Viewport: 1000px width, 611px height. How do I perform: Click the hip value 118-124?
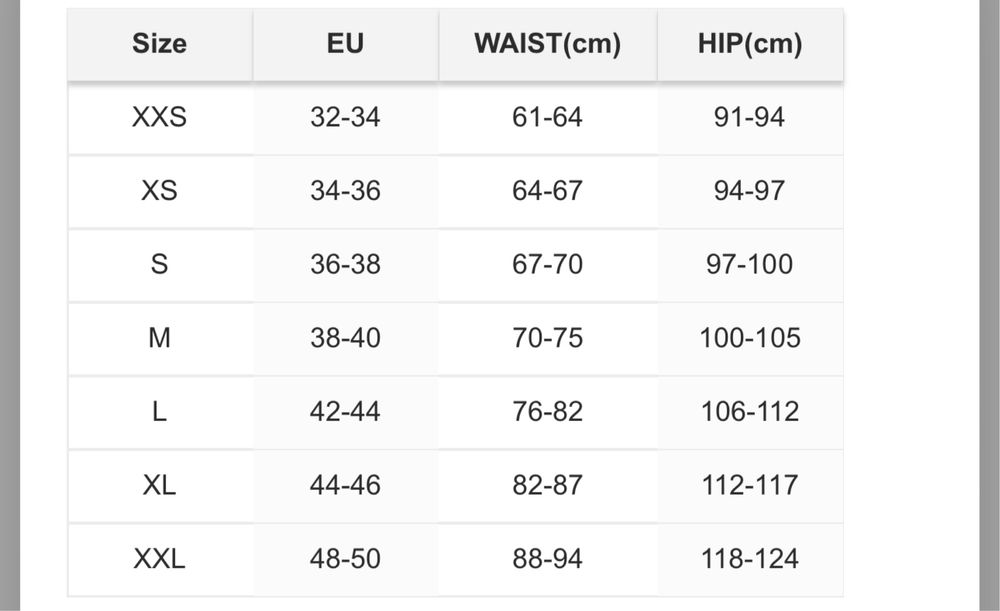[750, 559]
